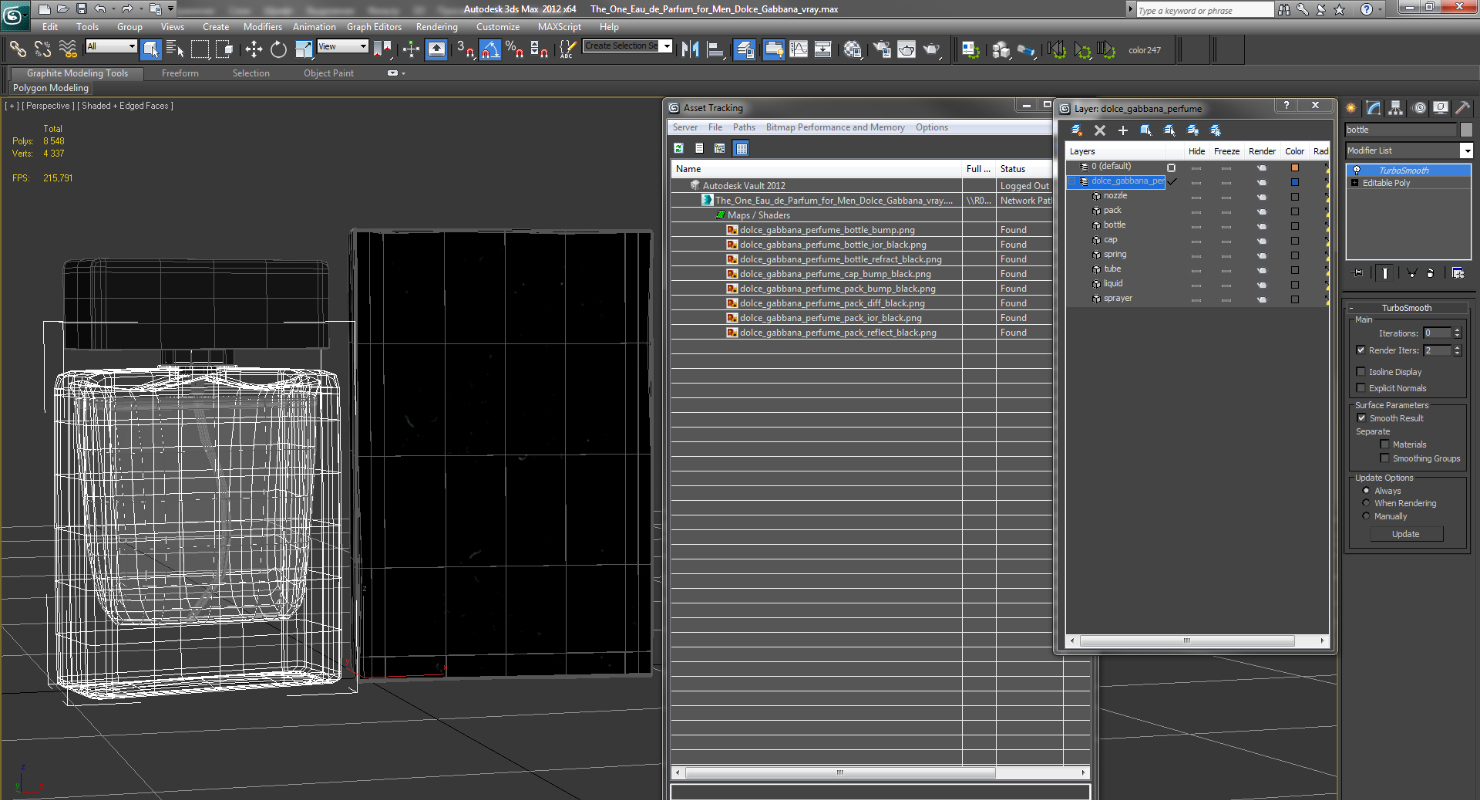Click Pin Stack icon below modifier list
The width and height of the screenshot is (1480, 800).
point(1358,272)
